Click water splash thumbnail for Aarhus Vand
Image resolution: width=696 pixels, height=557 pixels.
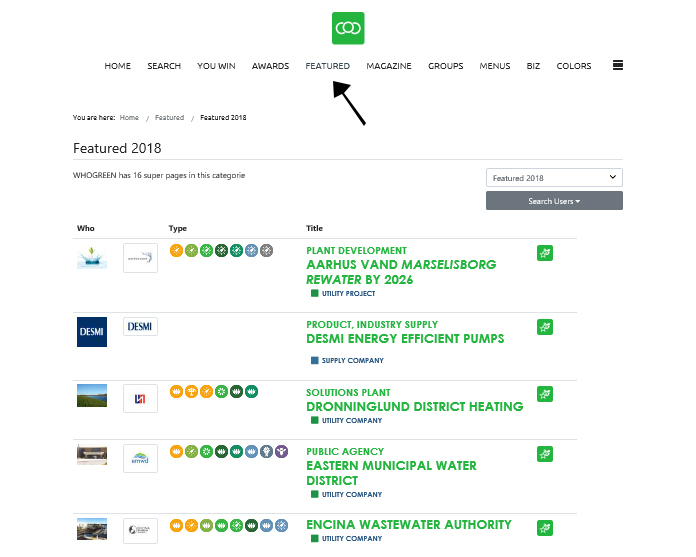click(x=92, y=258)
